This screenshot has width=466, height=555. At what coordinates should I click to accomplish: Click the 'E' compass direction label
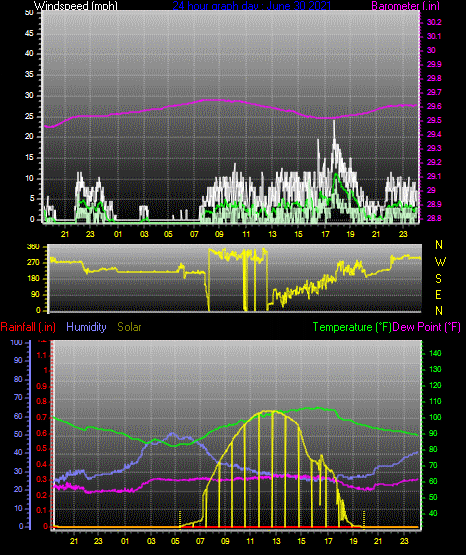(x=438, y=294)
